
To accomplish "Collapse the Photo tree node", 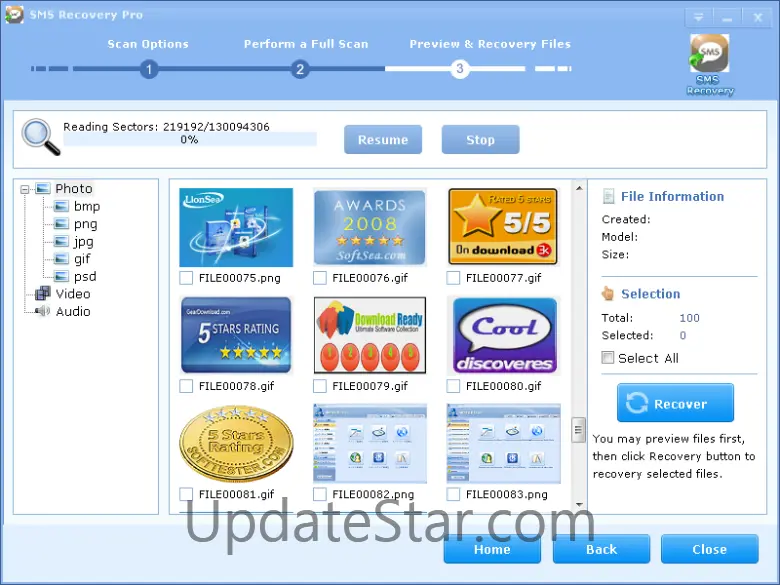I will (x=25, y=189).
